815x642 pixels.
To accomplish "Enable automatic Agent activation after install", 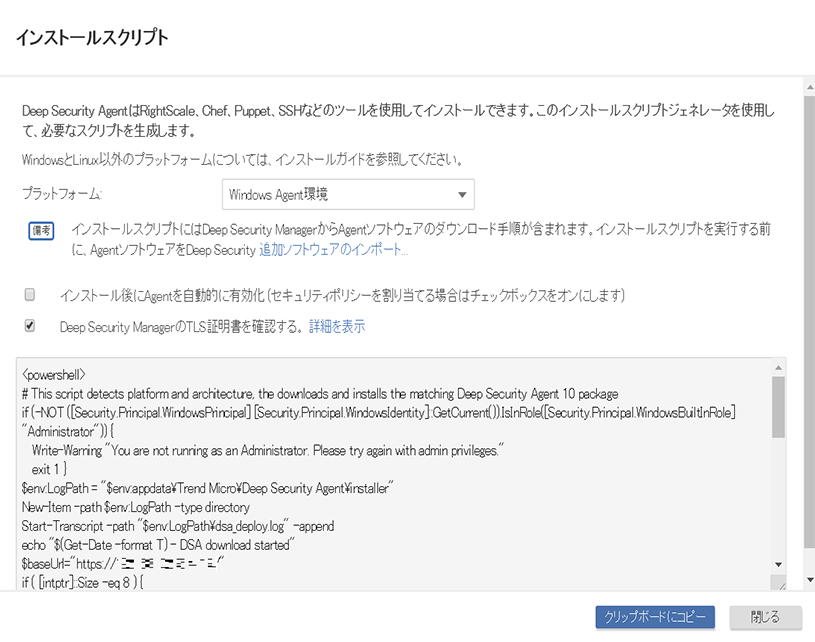I will click(30, 295).
